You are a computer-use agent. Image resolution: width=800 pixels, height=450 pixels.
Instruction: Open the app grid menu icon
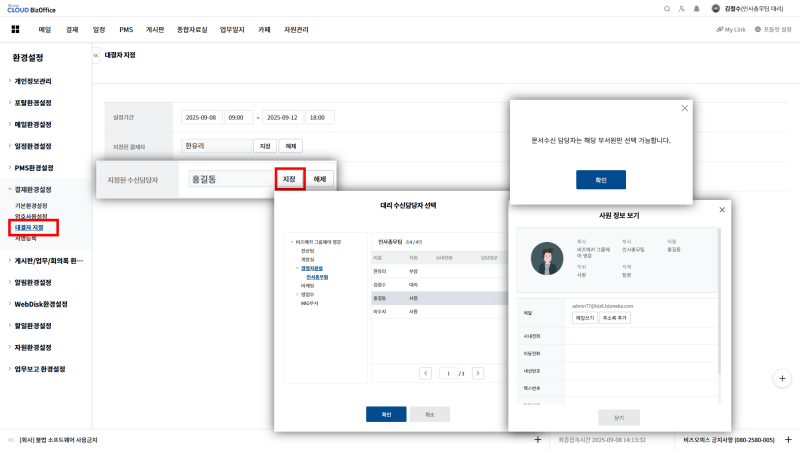pyautogui.click(x=15, y=31)
